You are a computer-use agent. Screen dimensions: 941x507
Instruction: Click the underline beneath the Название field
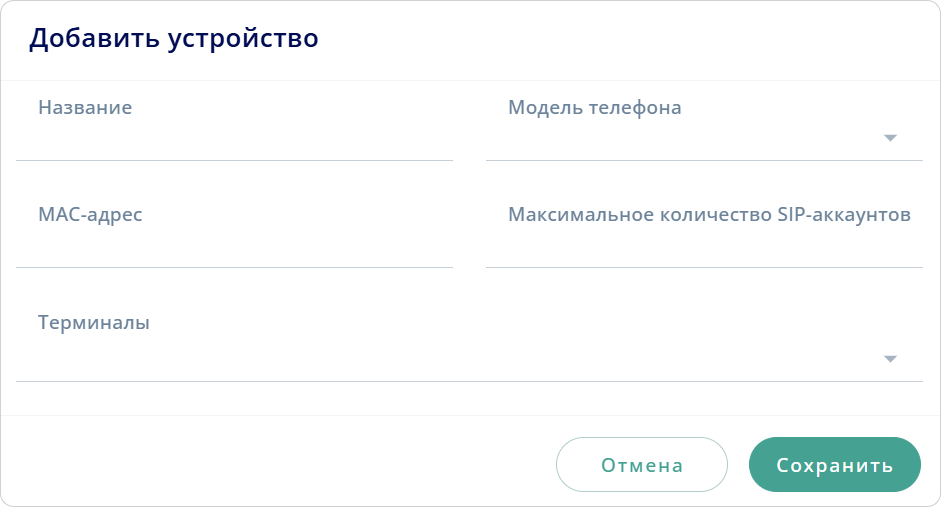point(234,160)
